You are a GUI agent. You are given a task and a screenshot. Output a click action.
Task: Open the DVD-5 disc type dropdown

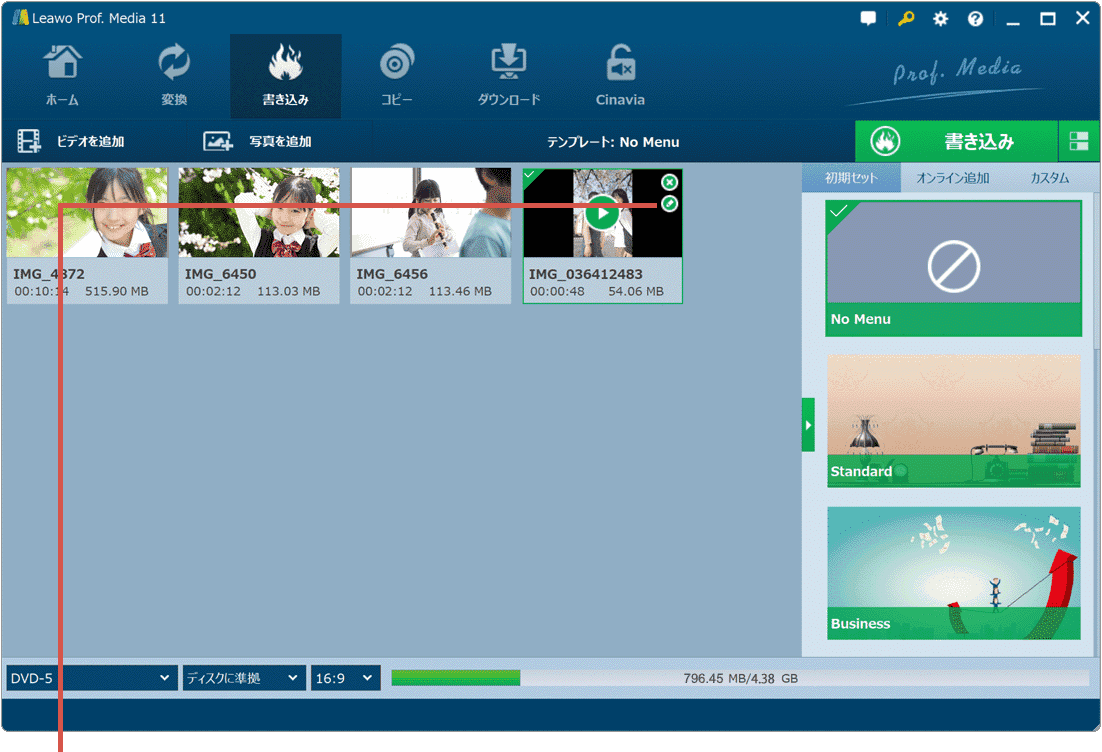coord(91,678)
